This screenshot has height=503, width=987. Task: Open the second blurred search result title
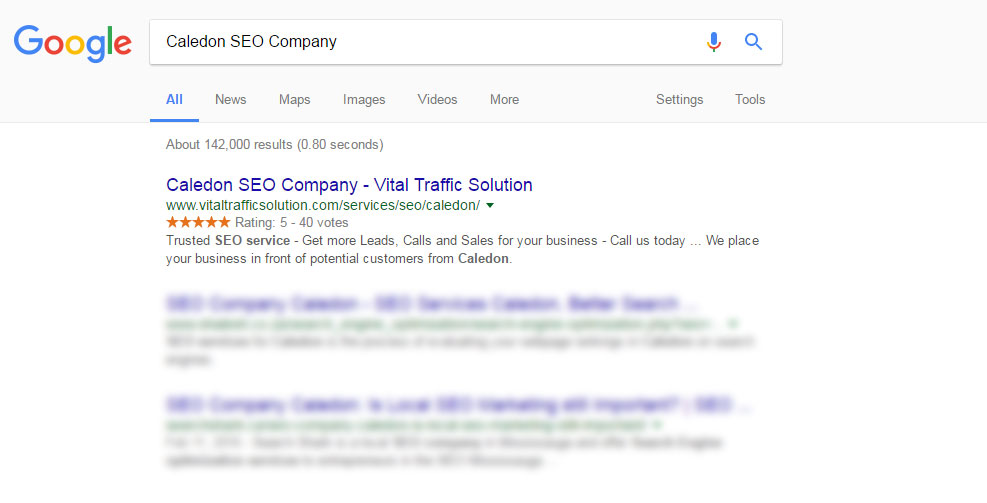coord(432,304)
